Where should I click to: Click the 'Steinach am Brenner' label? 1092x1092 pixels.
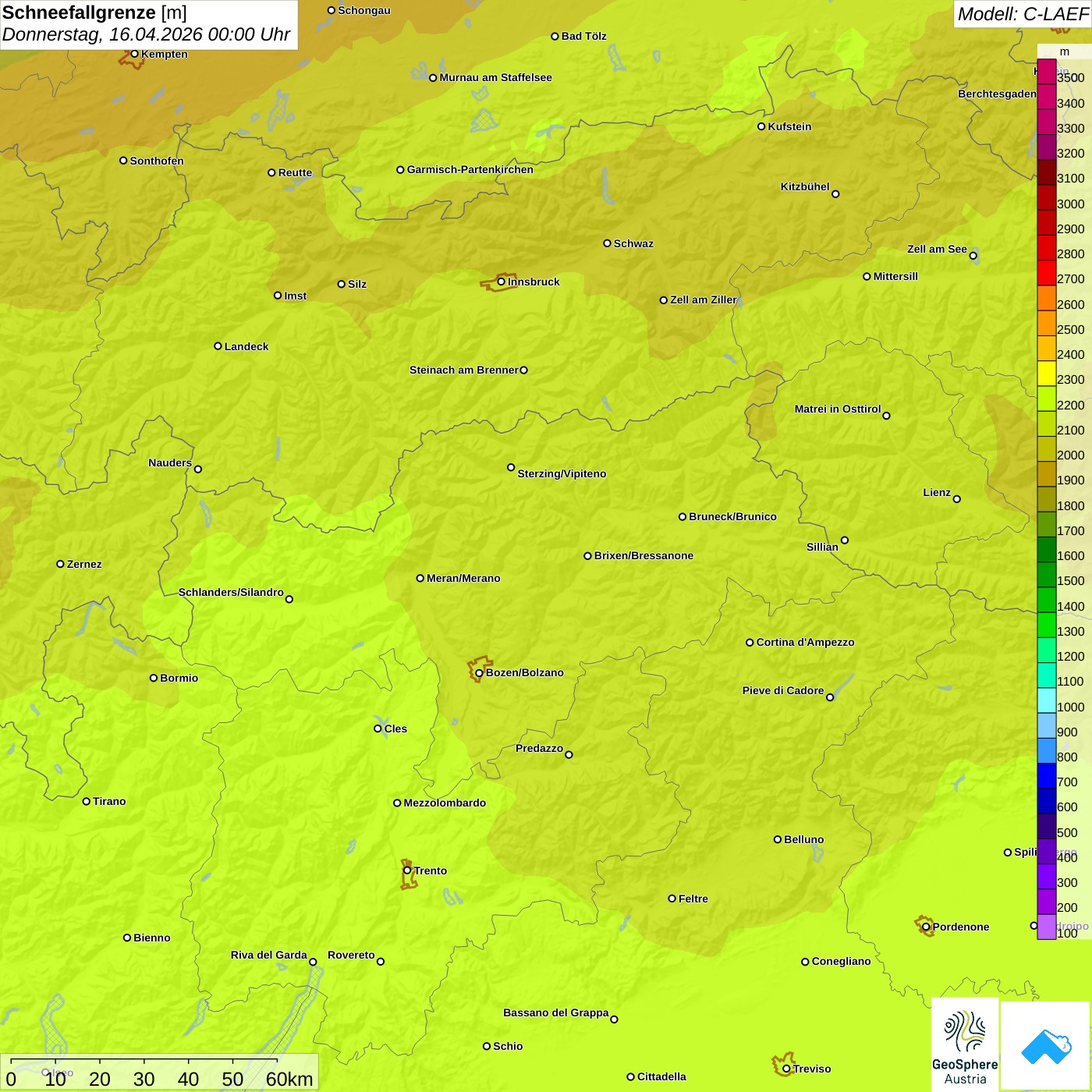464,370
